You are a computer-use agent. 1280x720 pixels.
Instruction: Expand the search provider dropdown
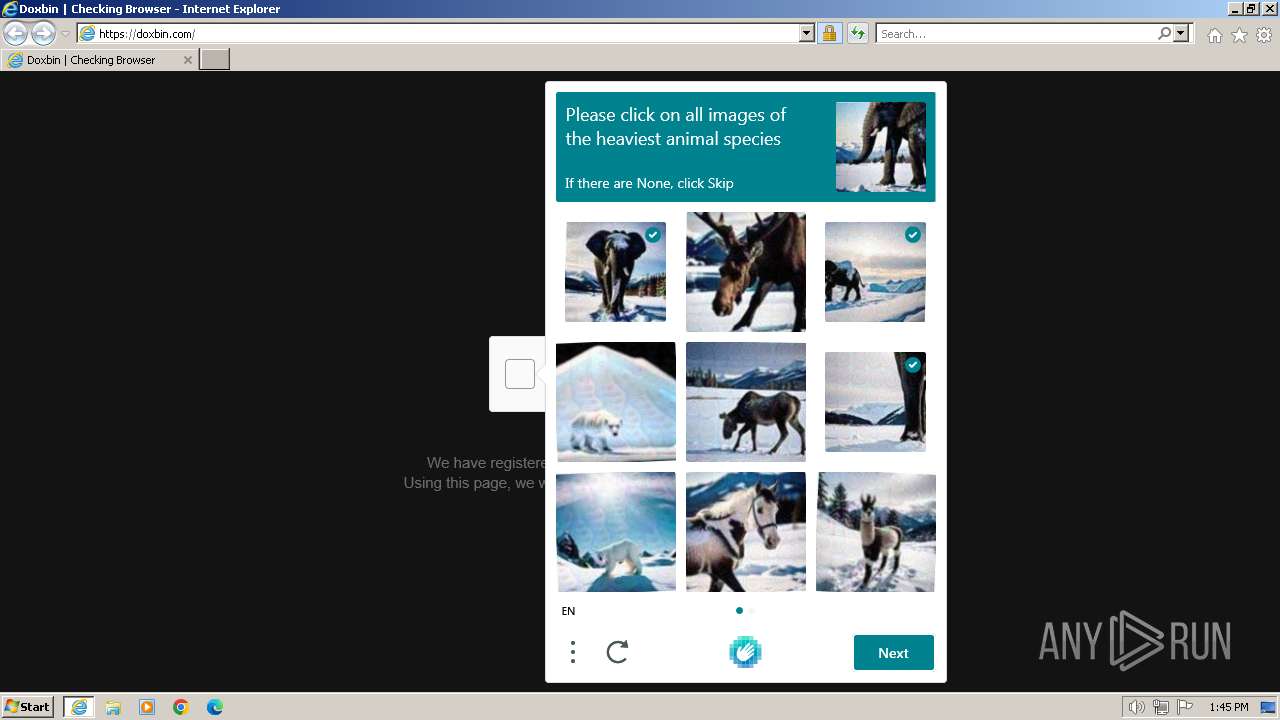click(1181, 34)
